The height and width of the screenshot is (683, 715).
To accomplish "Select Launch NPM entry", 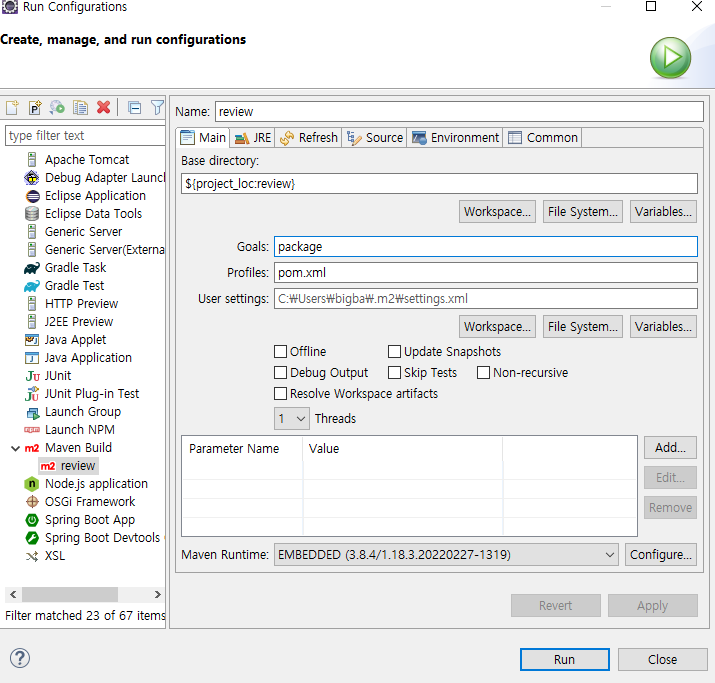I will pyautogui.click(x=79, y=429).
